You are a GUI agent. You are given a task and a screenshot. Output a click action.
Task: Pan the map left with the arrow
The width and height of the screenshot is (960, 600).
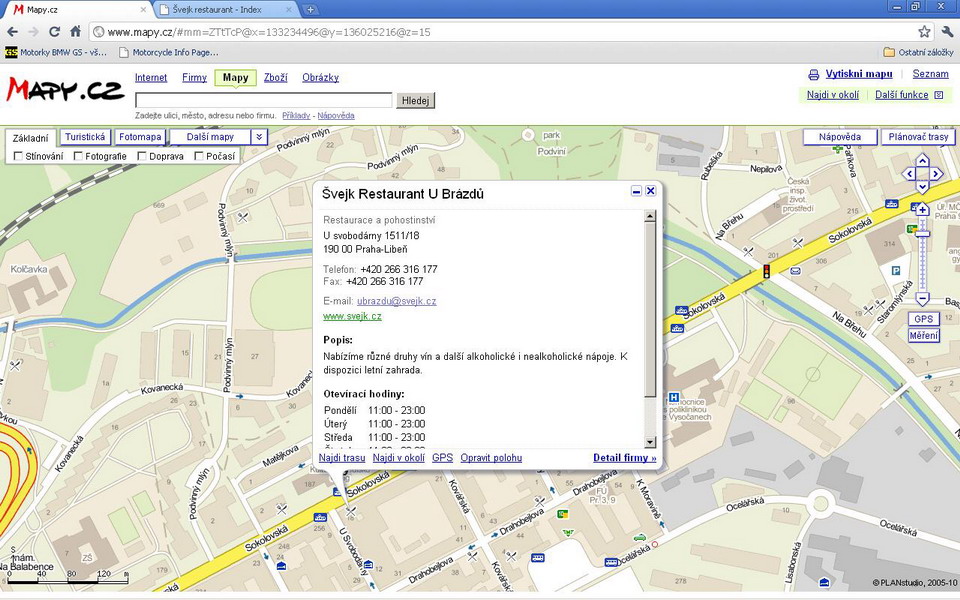coord(909,174)
